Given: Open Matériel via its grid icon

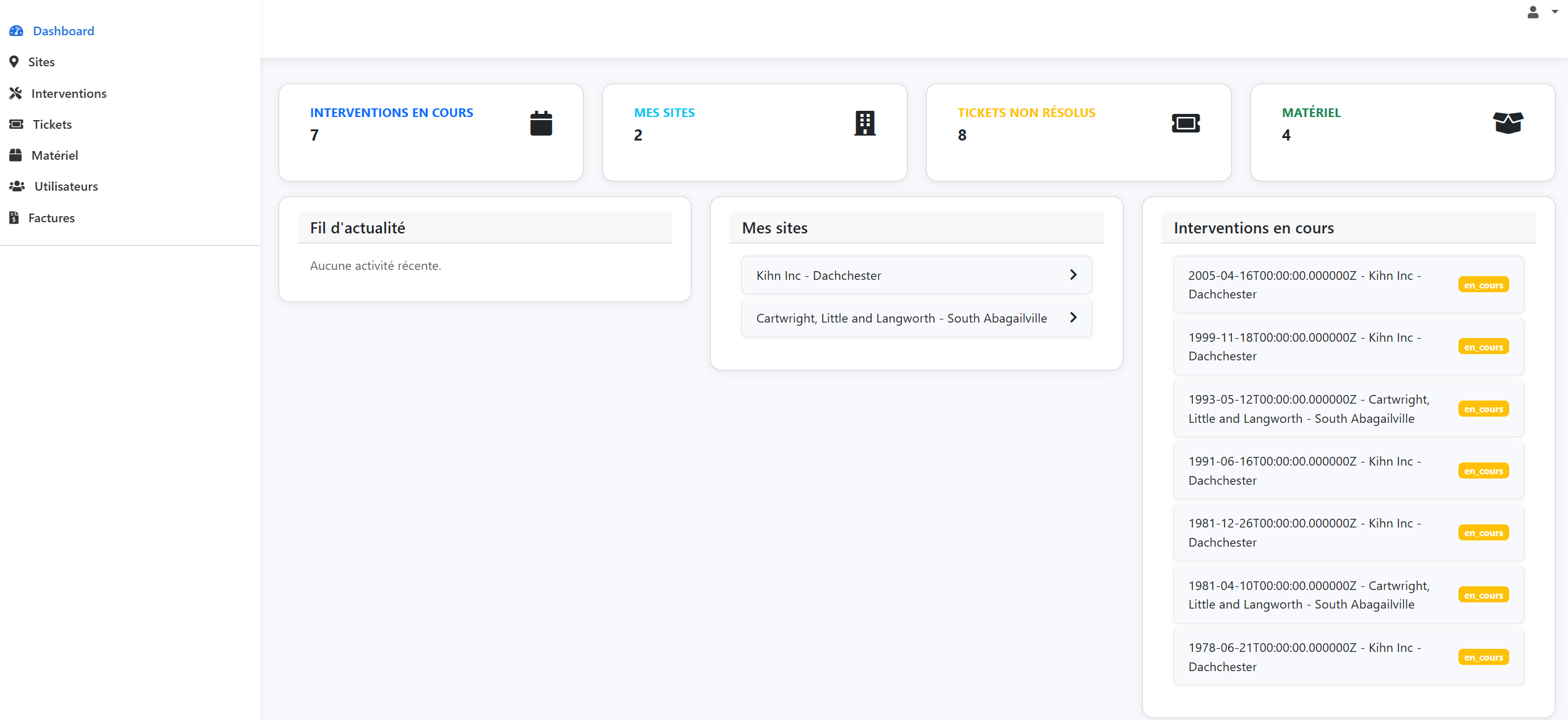Looking at the screenshot, I should tap(16, 155).
